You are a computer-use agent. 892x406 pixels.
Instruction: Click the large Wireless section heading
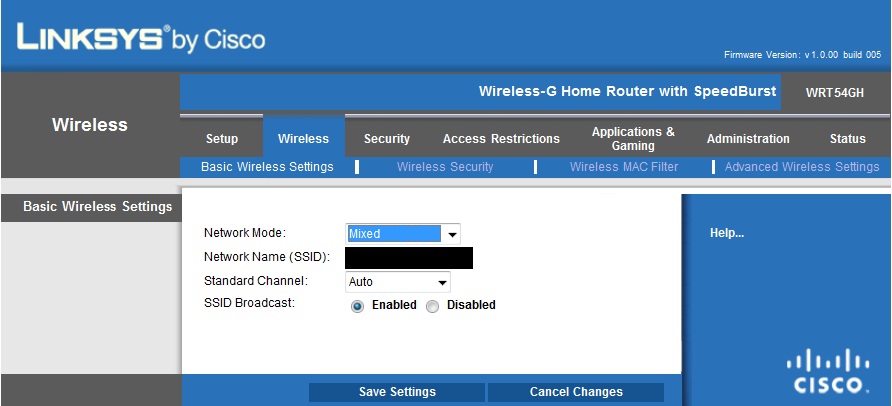pyautogui.click(x=90, y=125)
